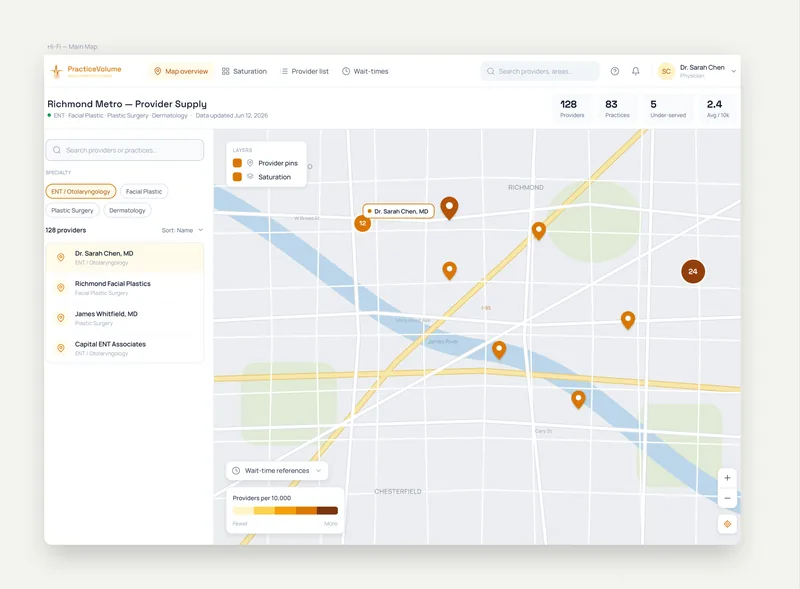Click the 83 Practices stat card
800x589 pixels.
tap(617, 108)
